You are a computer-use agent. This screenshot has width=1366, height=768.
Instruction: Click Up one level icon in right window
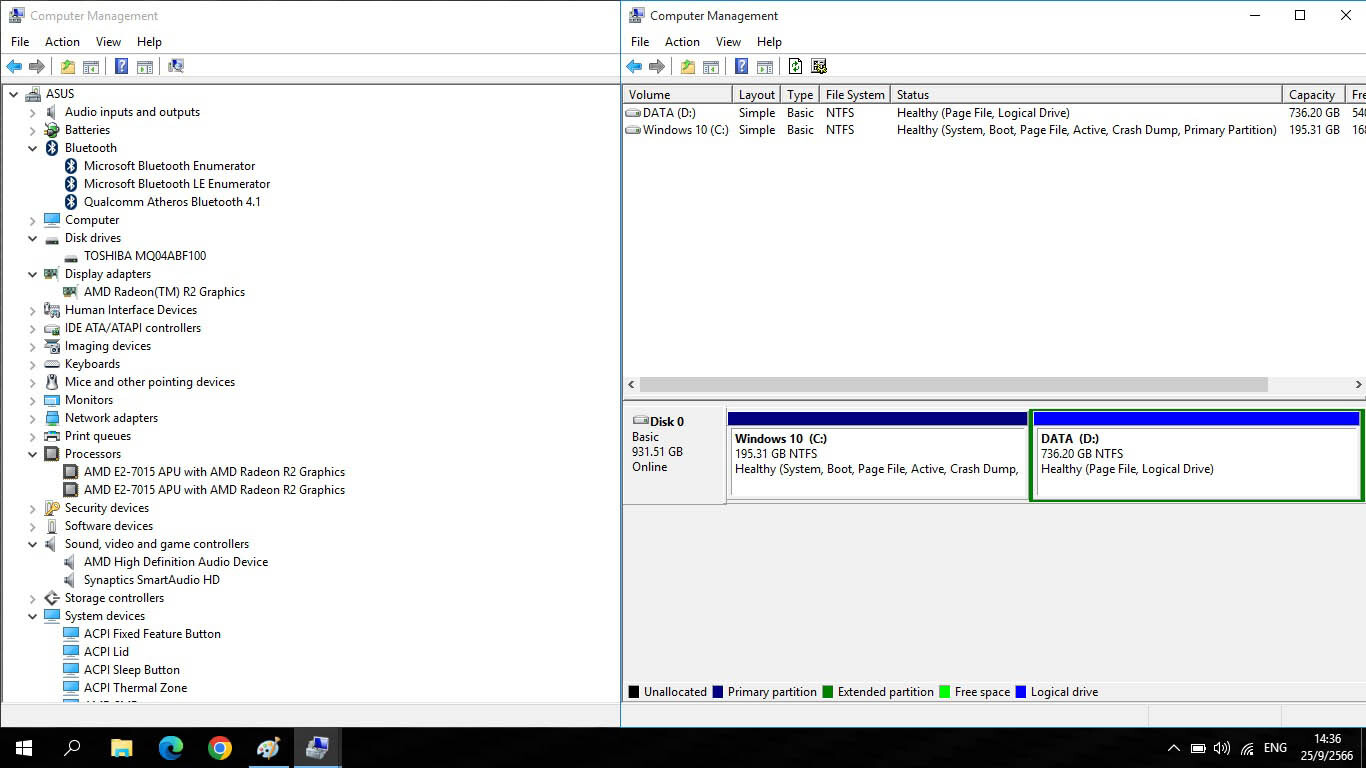688,67
